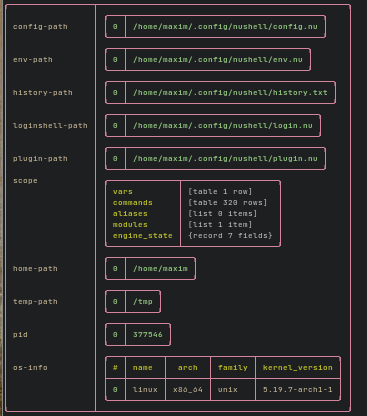This screenshot has width=367, height=416.
Task: Select the pid row label
Action: pos(20,335)
